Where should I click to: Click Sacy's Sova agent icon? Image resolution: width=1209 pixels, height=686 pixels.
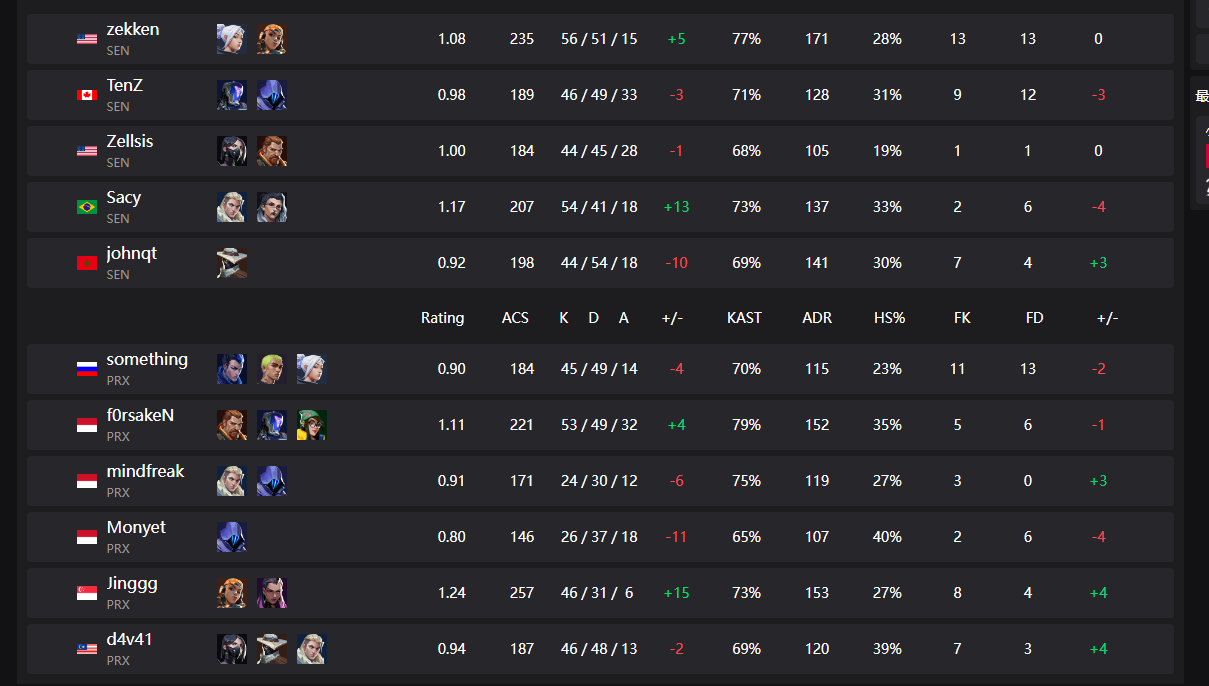click(231, 207)
